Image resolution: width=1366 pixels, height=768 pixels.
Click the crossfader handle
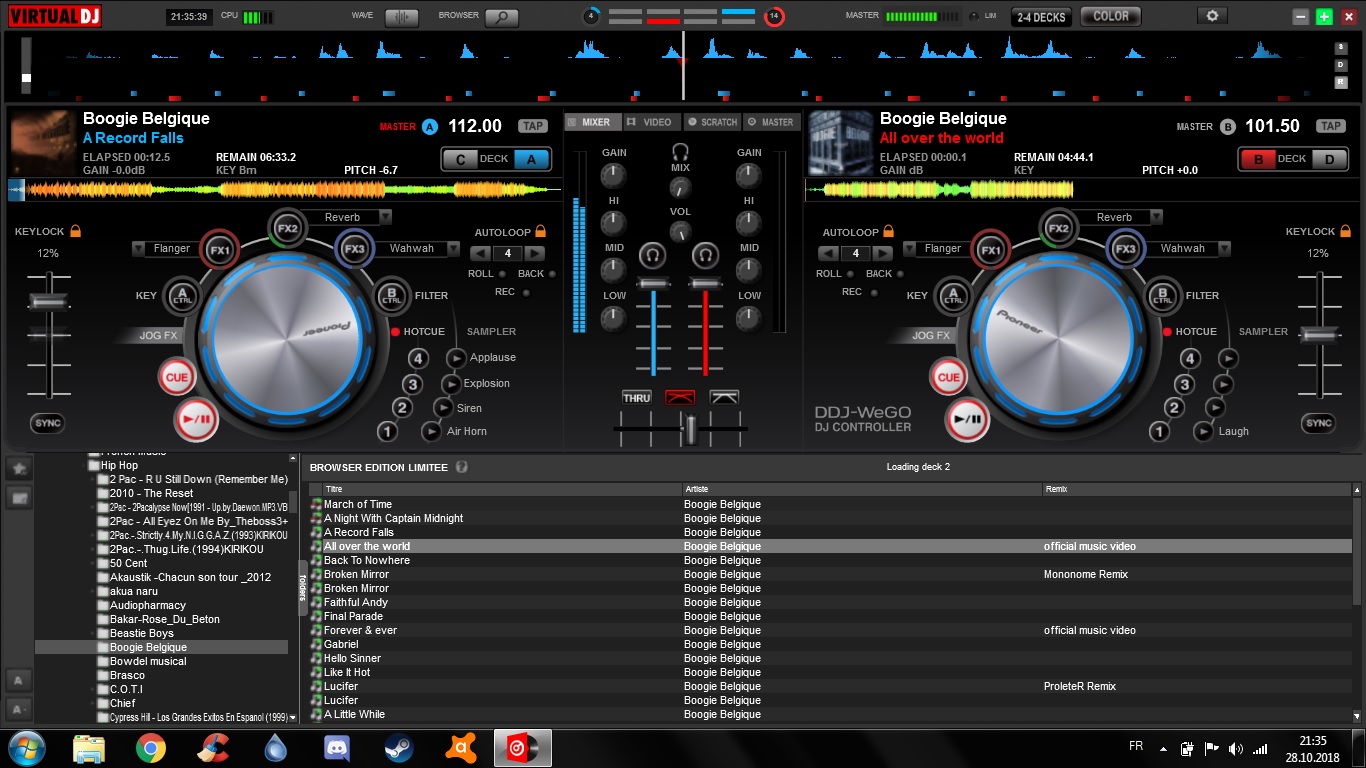[x=689, y=429]
